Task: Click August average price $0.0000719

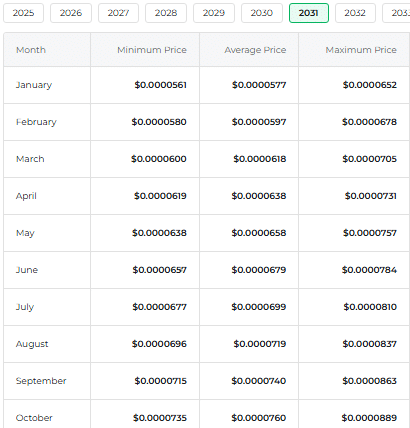Action: click(x=260, y=344)
